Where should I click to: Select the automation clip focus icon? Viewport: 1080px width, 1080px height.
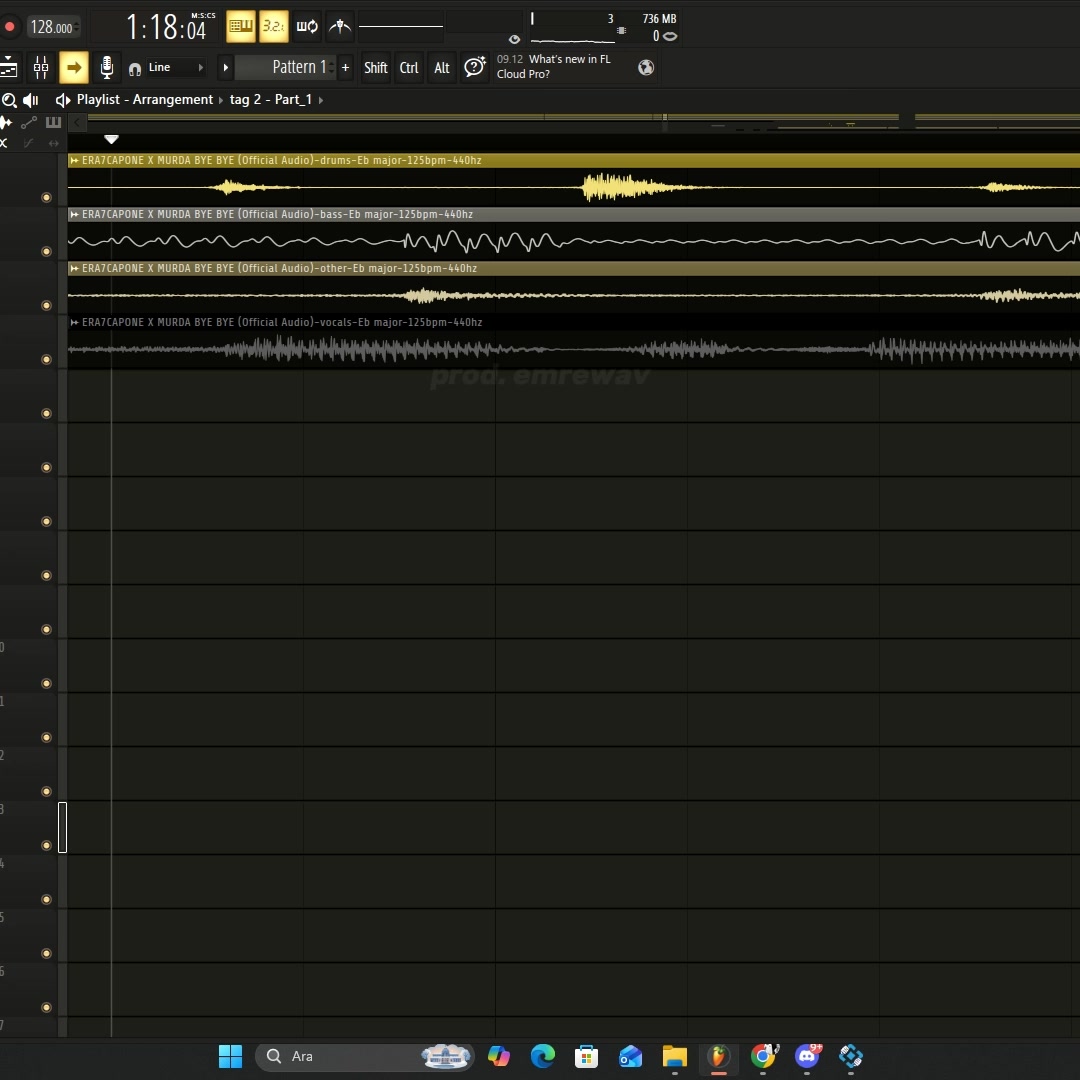coord(29,123)
